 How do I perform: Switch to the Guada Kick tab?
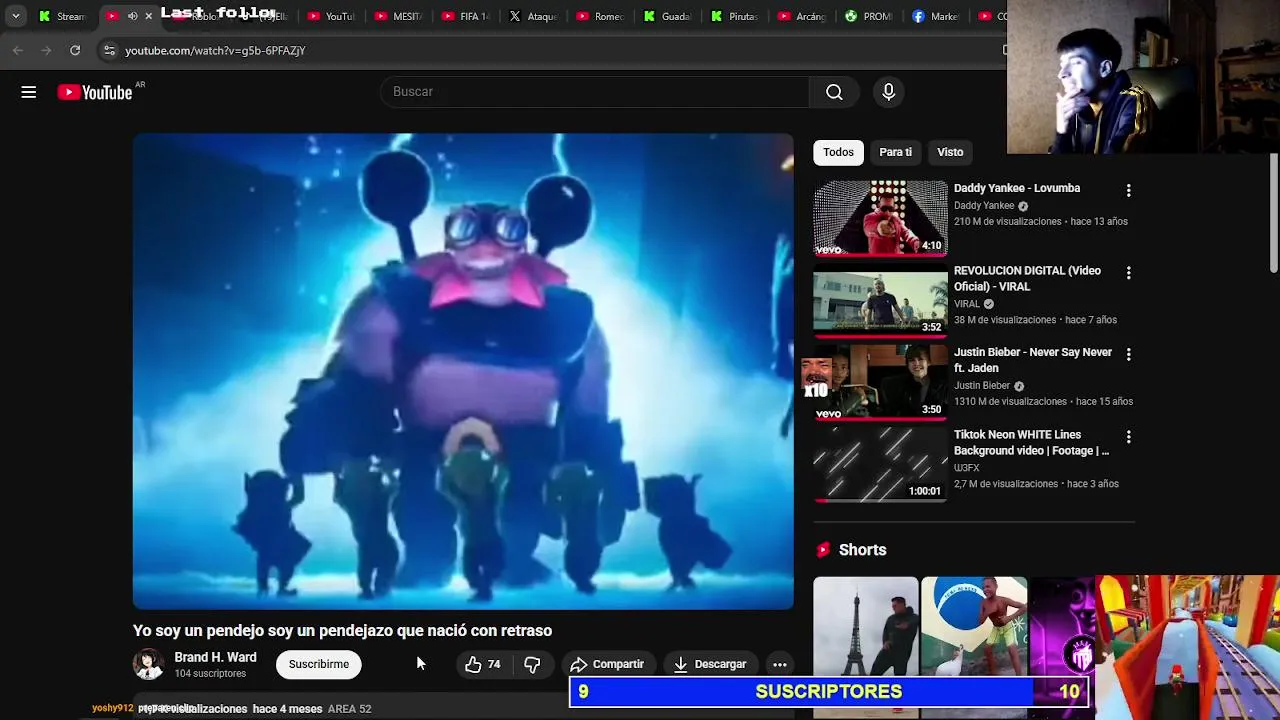[x=667, y=16]
